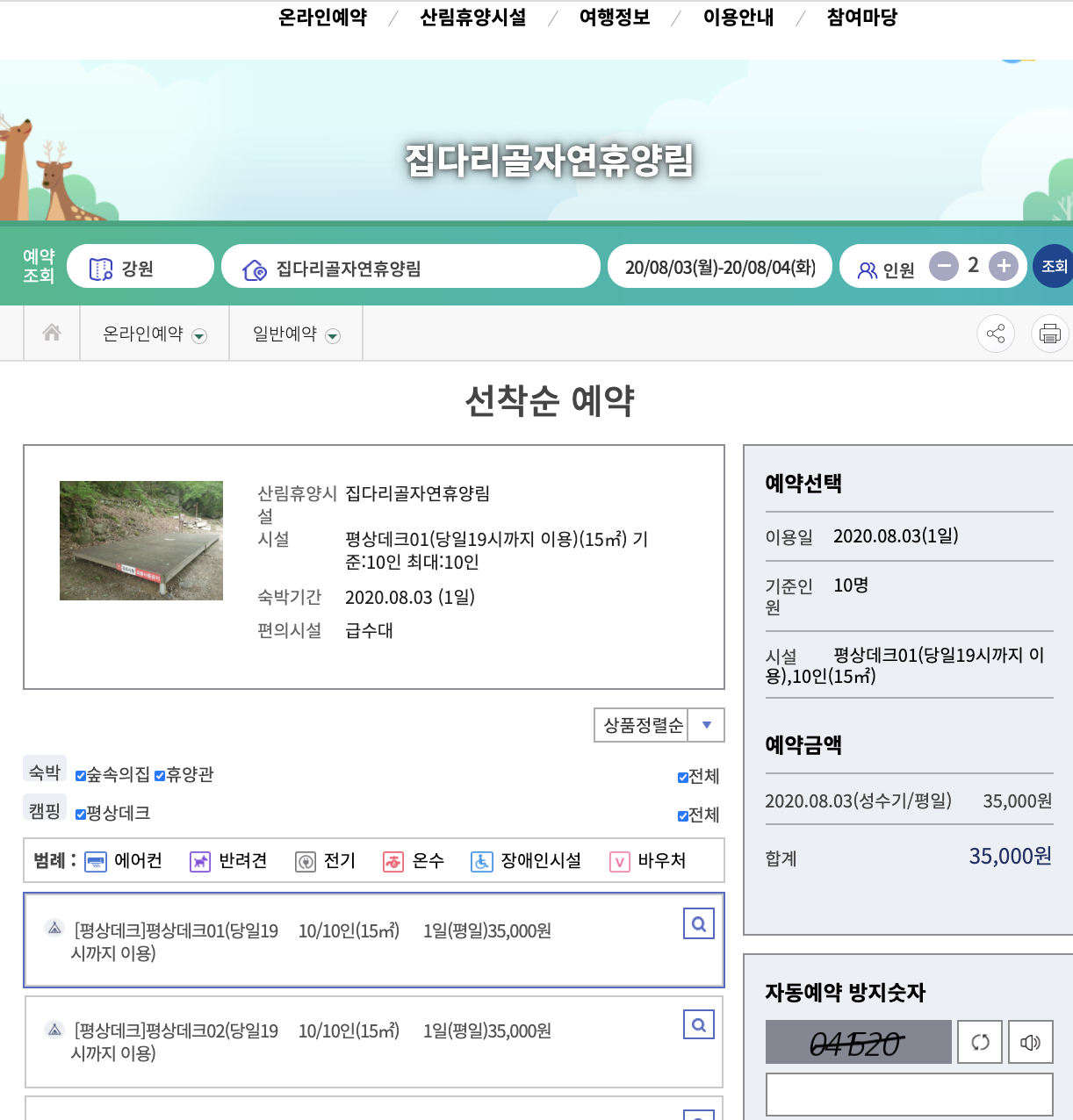Image resolution: width=1073 pixels, height=1120 pixels.
Task: Click the home icon in breadcrumb bar
Action: pos(52,333)
